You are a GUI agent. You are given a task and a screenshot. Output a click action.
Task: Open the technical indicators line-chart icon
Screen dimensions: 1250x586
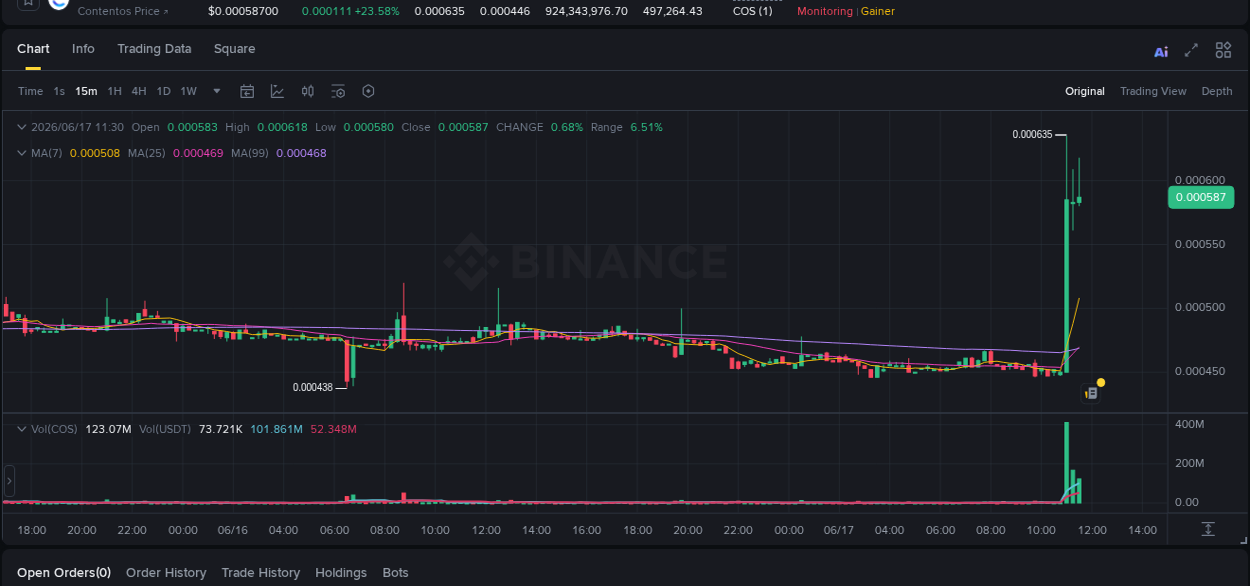pyautogui.click(x=277, y=91)
